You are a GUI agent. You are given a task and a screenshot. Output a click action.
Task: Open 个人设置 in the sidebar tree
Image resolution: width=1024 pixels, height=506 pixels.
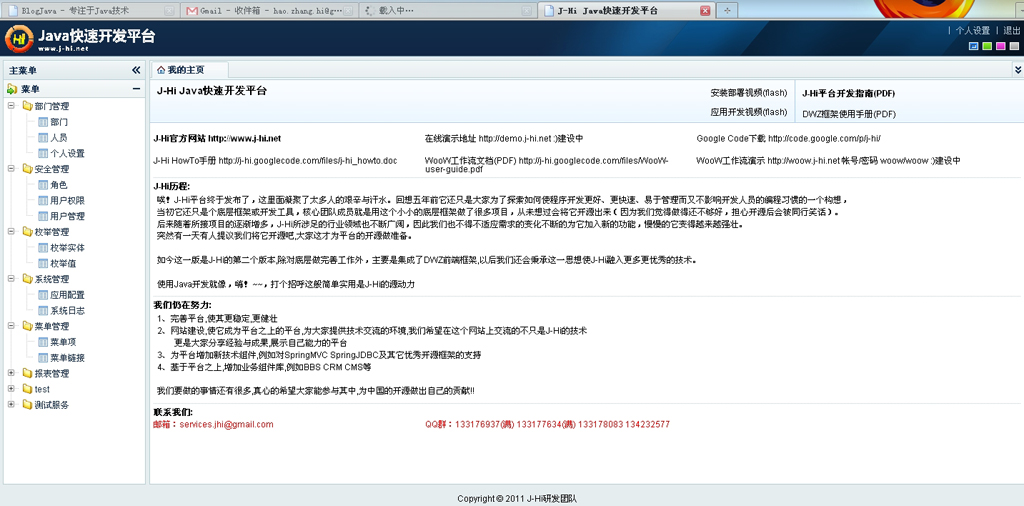(67, 153)
